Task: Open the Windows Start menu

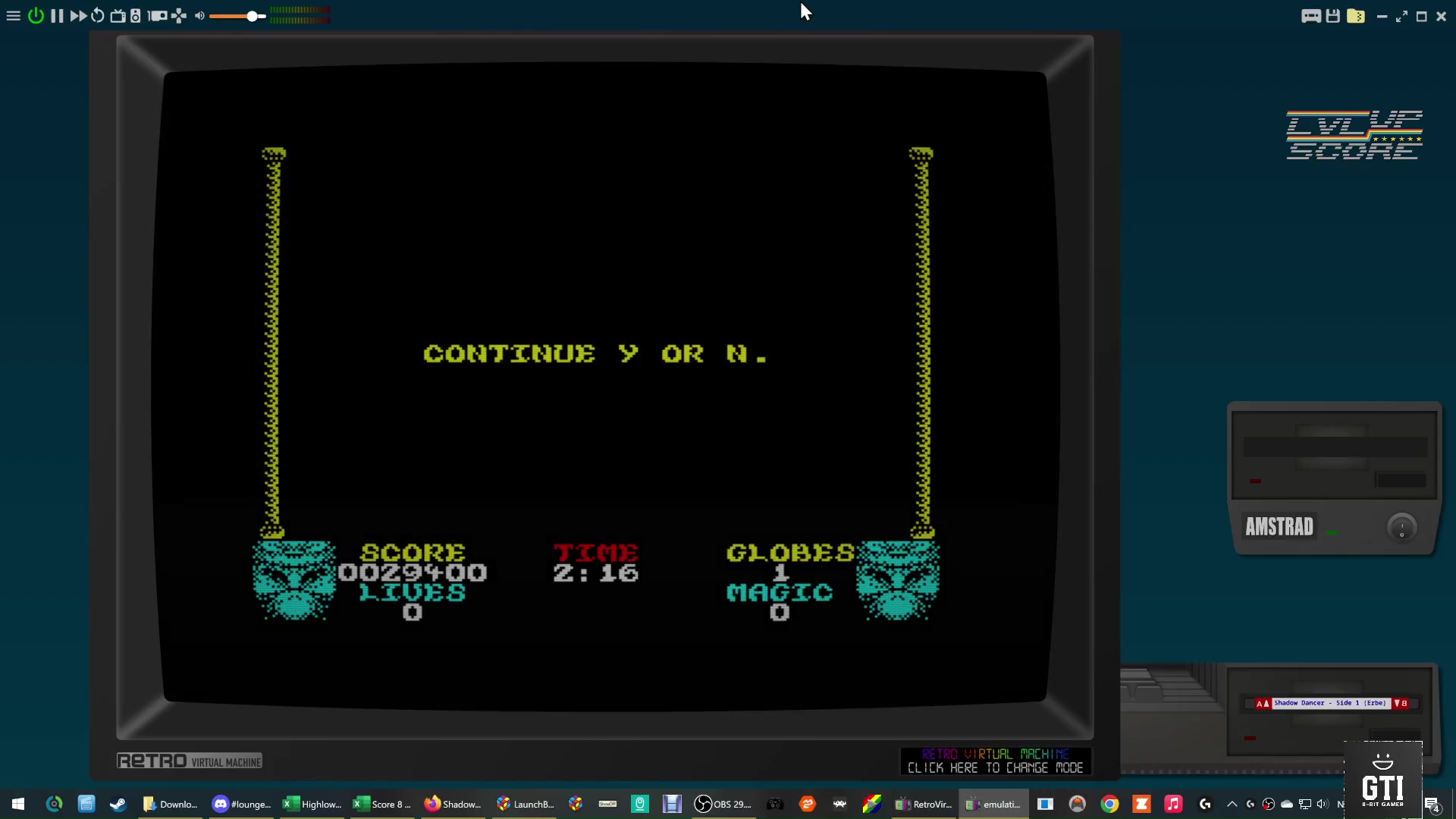Action: (18, 804)
